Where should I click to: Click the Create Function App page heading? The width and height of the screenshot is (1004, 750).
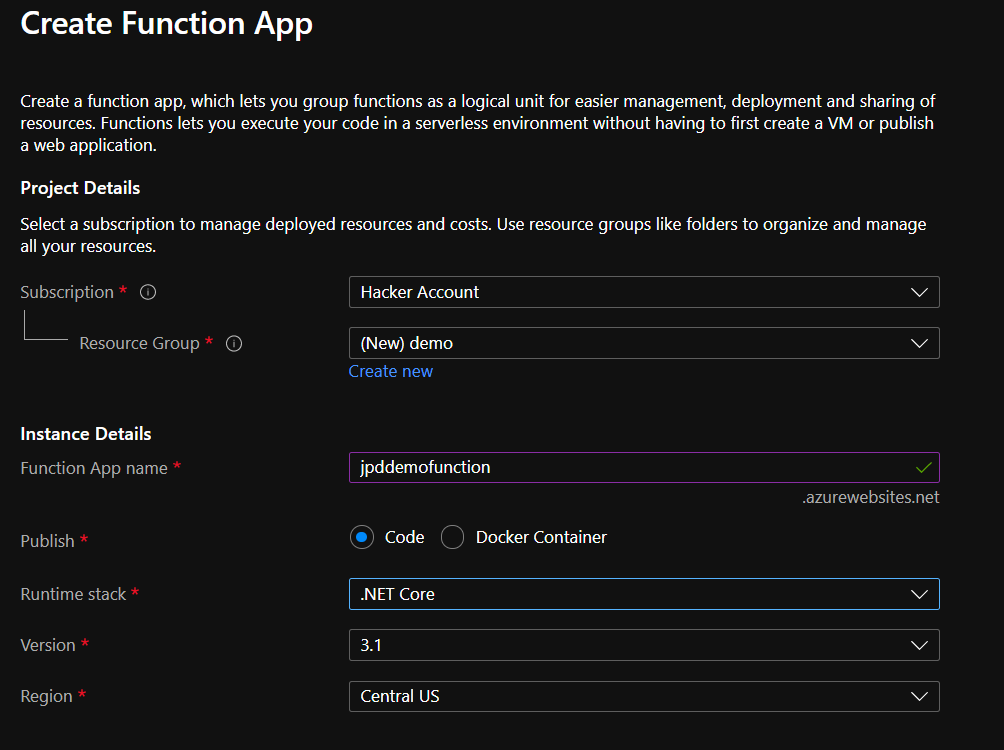click(x=166, y=23)
